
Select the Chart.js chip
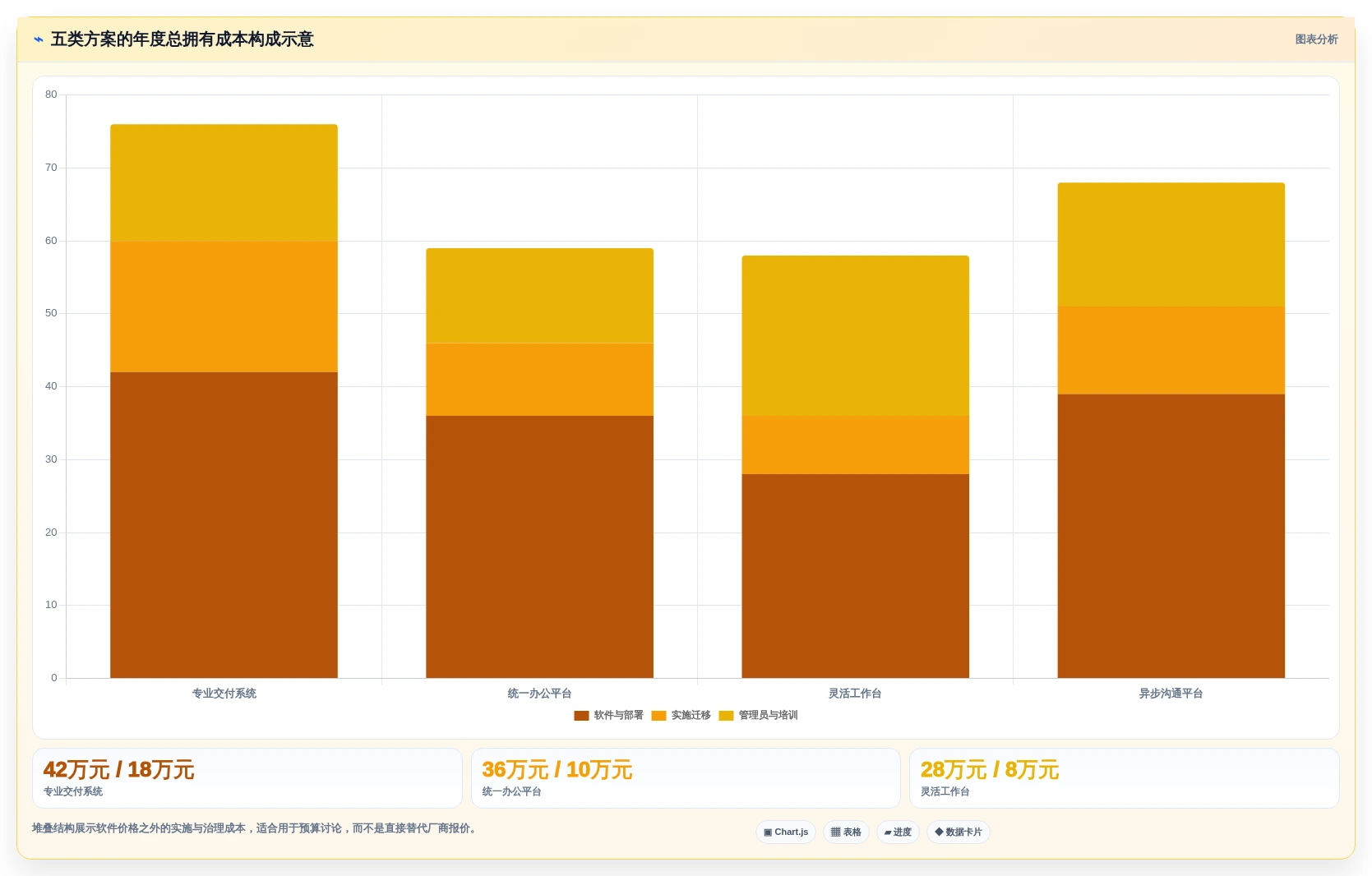[x=785, y=832]
